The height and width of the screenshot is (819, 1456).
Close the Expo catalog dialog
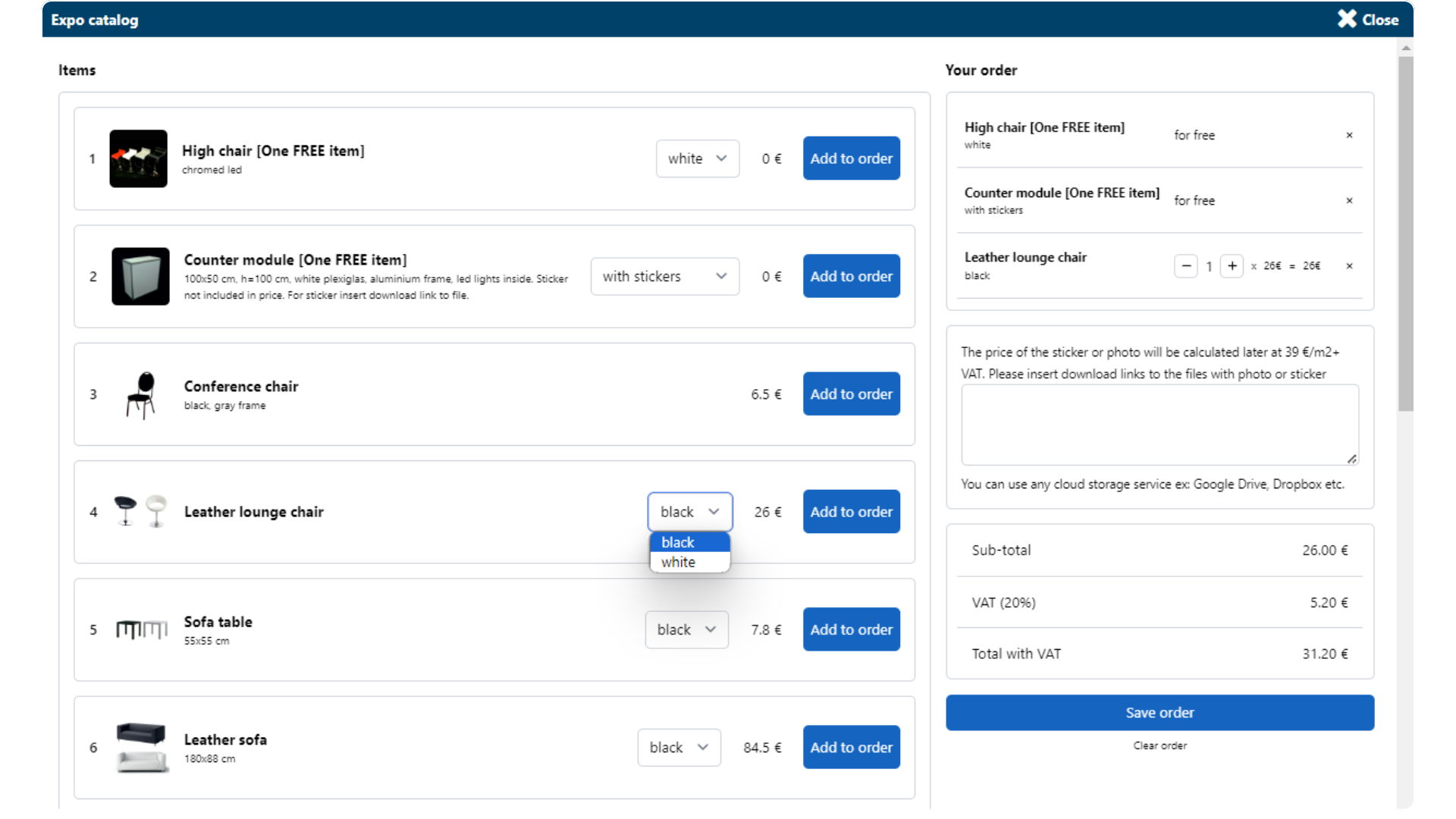pyautogui.click(x=1368, y=20)
